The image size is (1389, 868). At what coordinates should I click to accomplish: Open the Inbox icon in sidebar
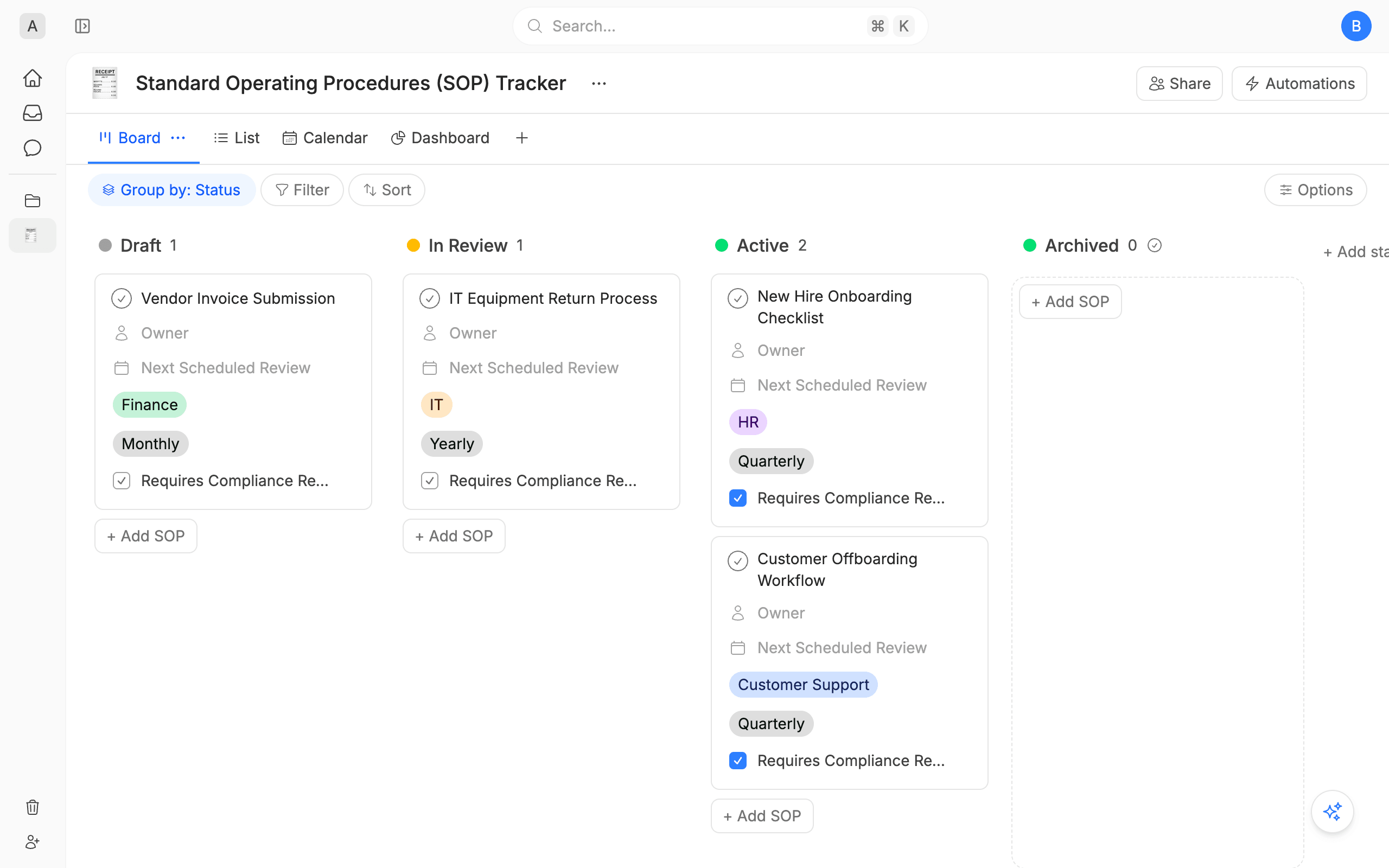tap(32, 113)
